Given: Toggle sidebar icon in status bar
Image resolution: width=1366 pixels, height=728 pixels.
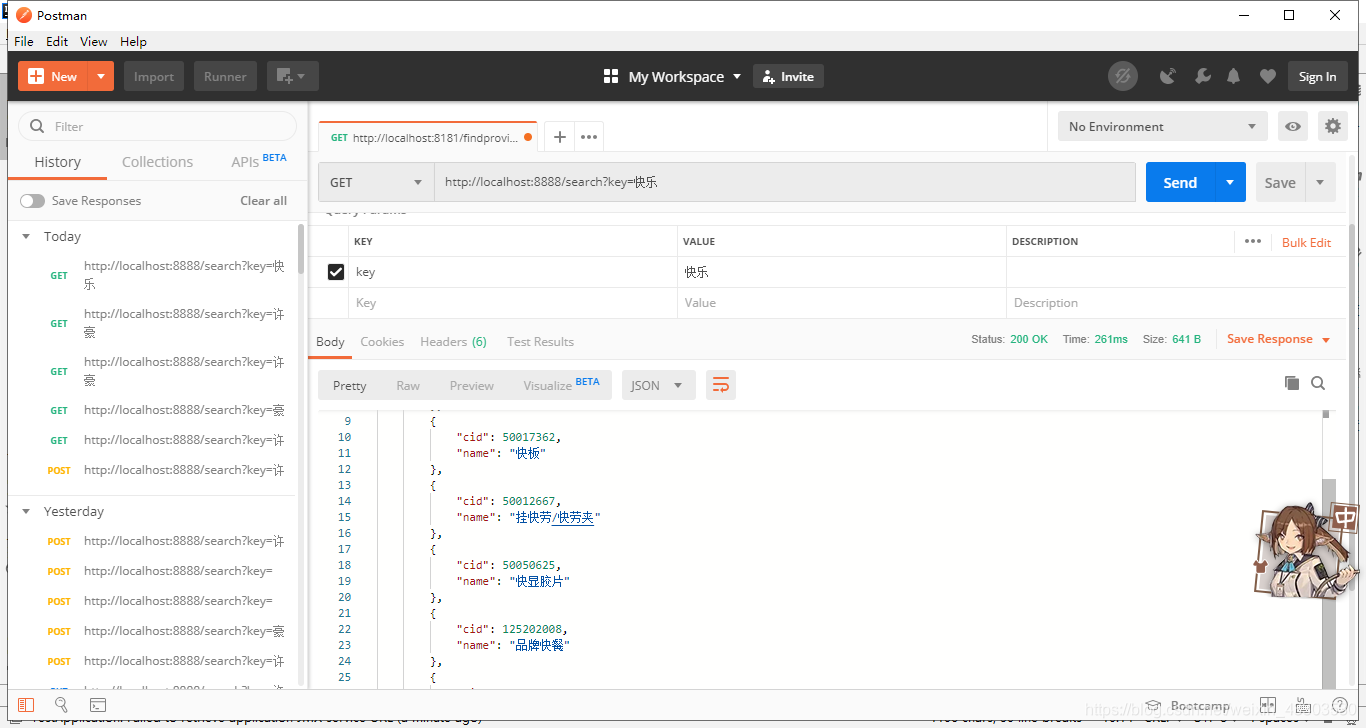Looking at the screenshot, I should click(x=26, y=705).
